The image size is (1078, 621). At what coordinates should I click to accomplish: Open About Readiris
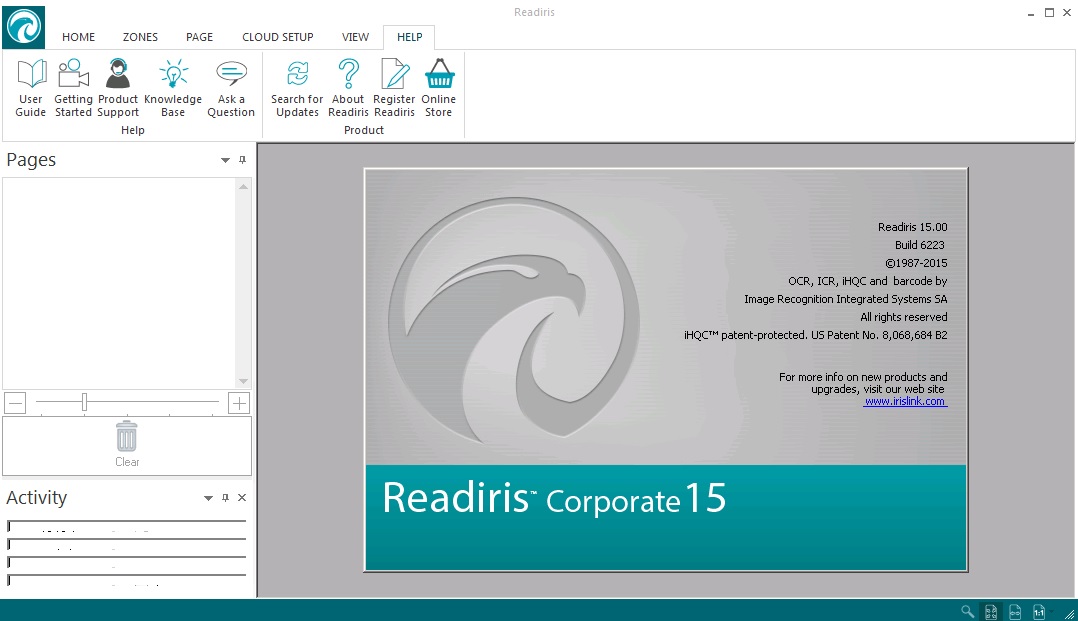(348, 88)
